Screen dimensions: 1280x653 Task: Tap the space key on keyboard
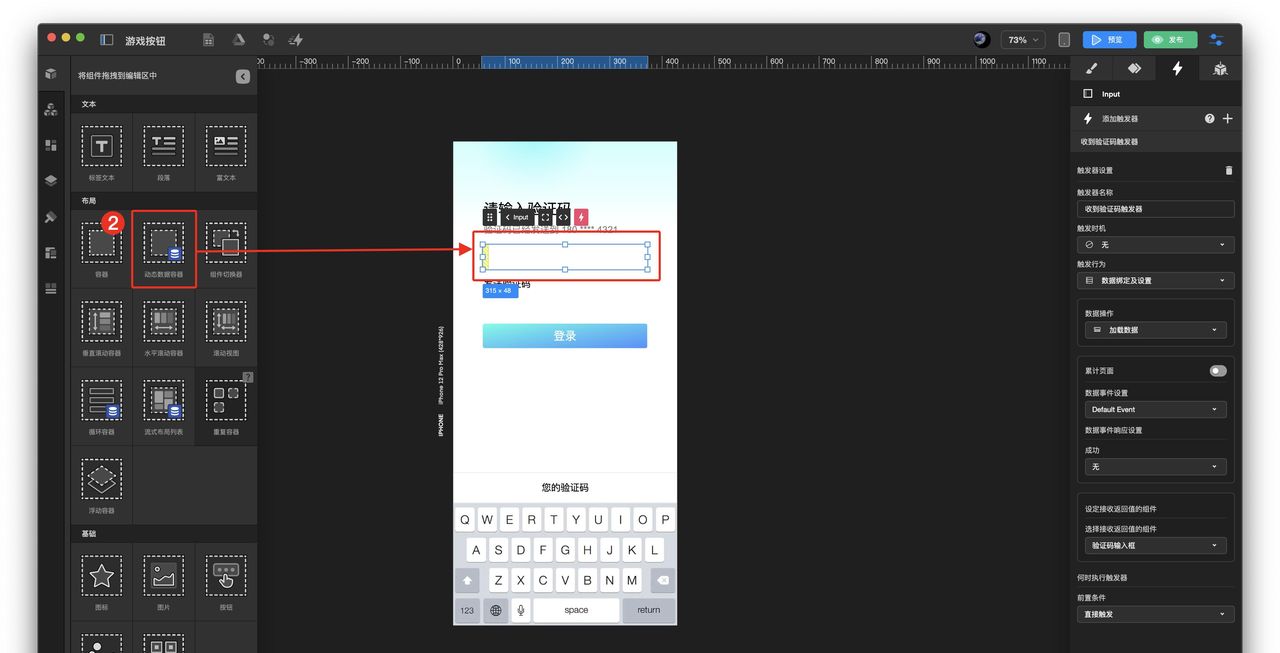[x=576, y=610]
